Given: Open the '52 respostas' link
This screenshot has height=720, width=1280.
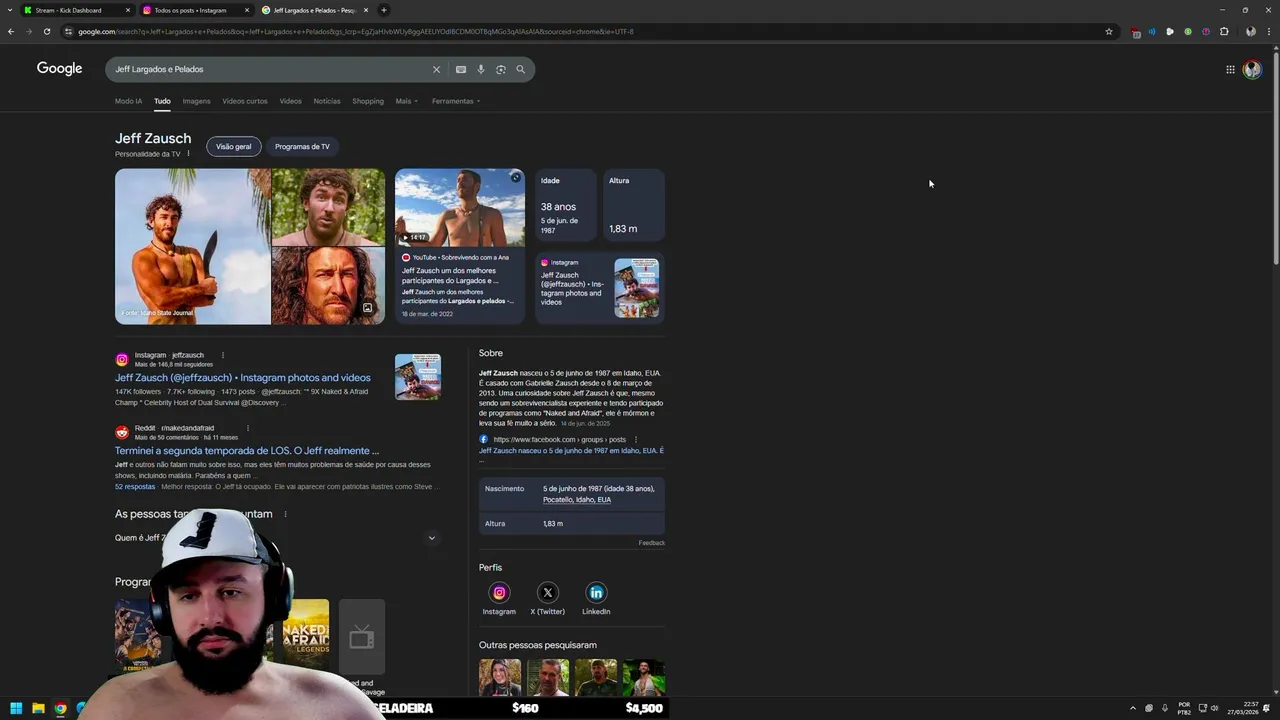Looking at the screenshot, I should click(135, 486).
